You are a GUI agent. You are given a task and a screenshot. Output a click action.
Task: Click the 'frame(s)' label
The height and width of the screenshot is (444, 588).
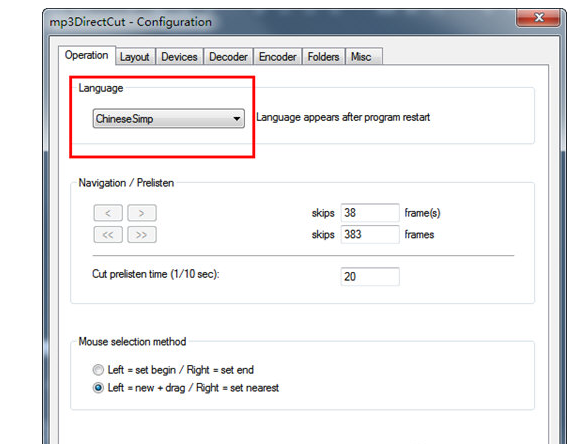[x=422, y=213]
